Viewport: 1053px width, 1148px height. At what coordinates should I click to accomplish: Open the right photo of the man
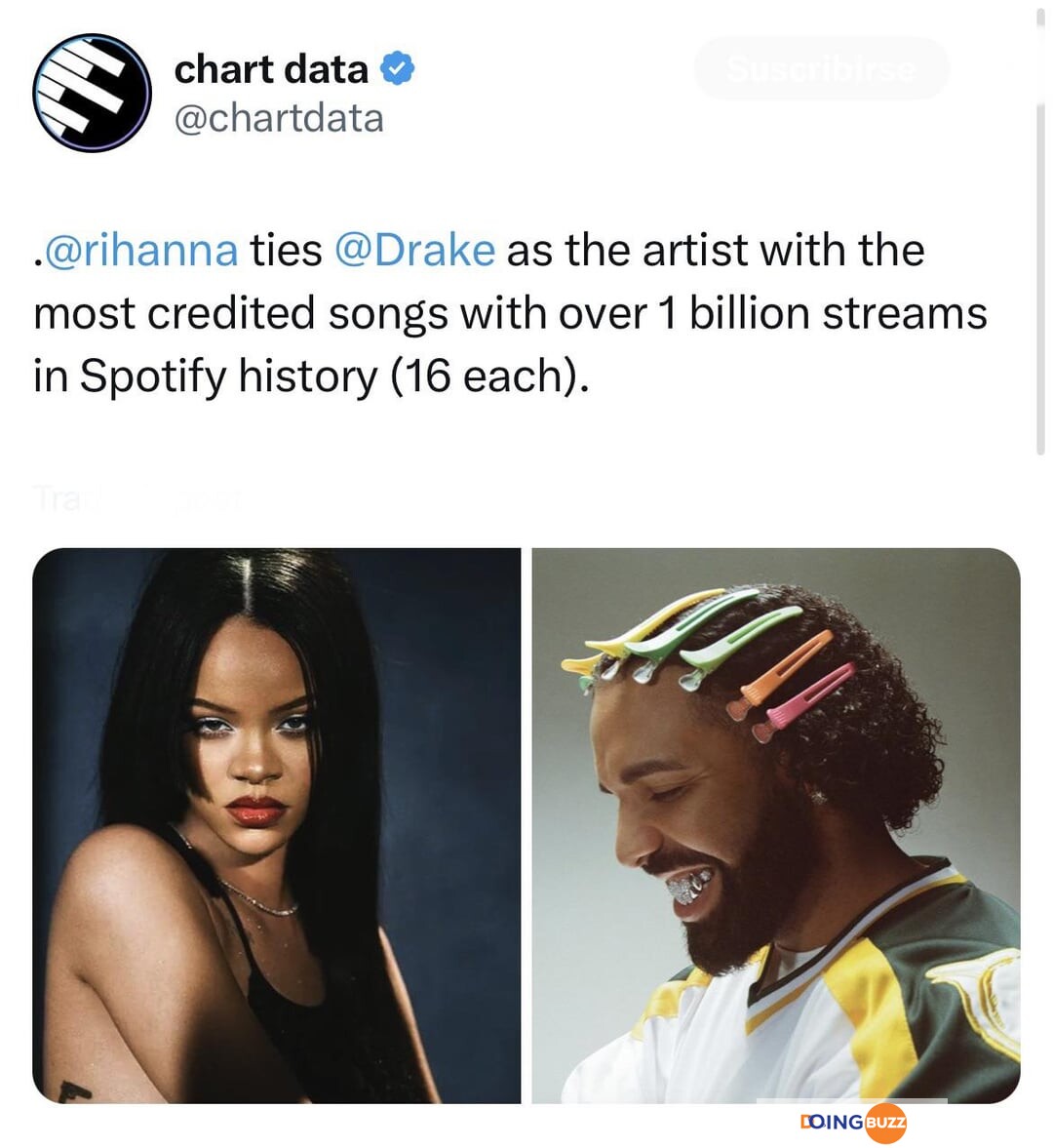(776, 825)
